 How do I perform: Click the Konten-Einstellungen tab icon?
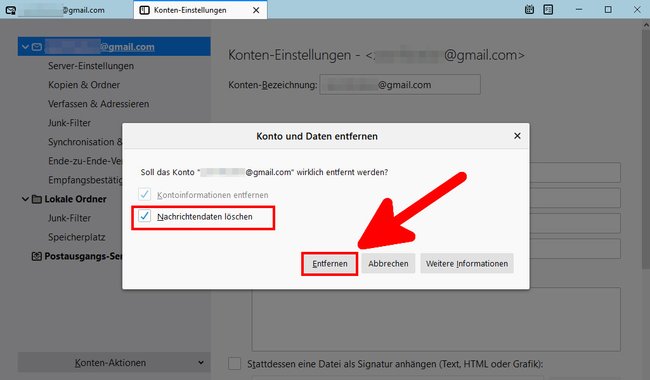[144, 10]
